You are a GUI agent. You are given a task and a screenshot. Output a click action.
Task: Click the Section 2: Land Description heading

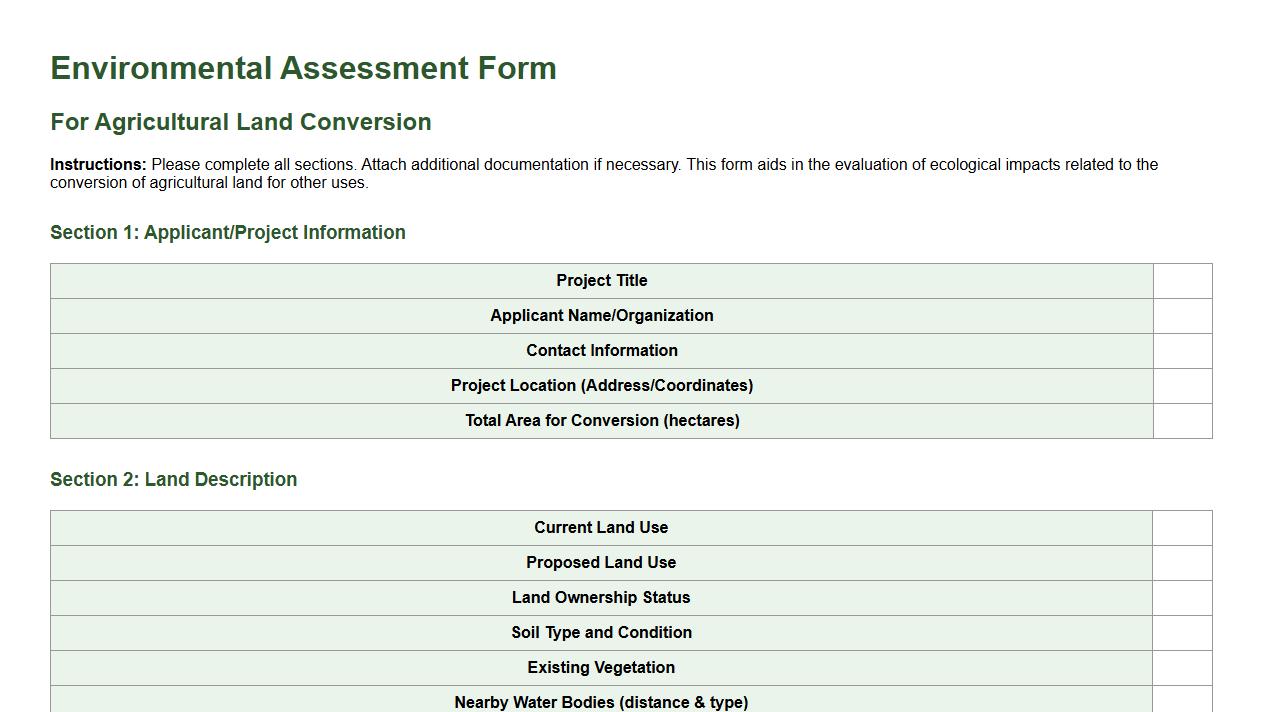173,479
